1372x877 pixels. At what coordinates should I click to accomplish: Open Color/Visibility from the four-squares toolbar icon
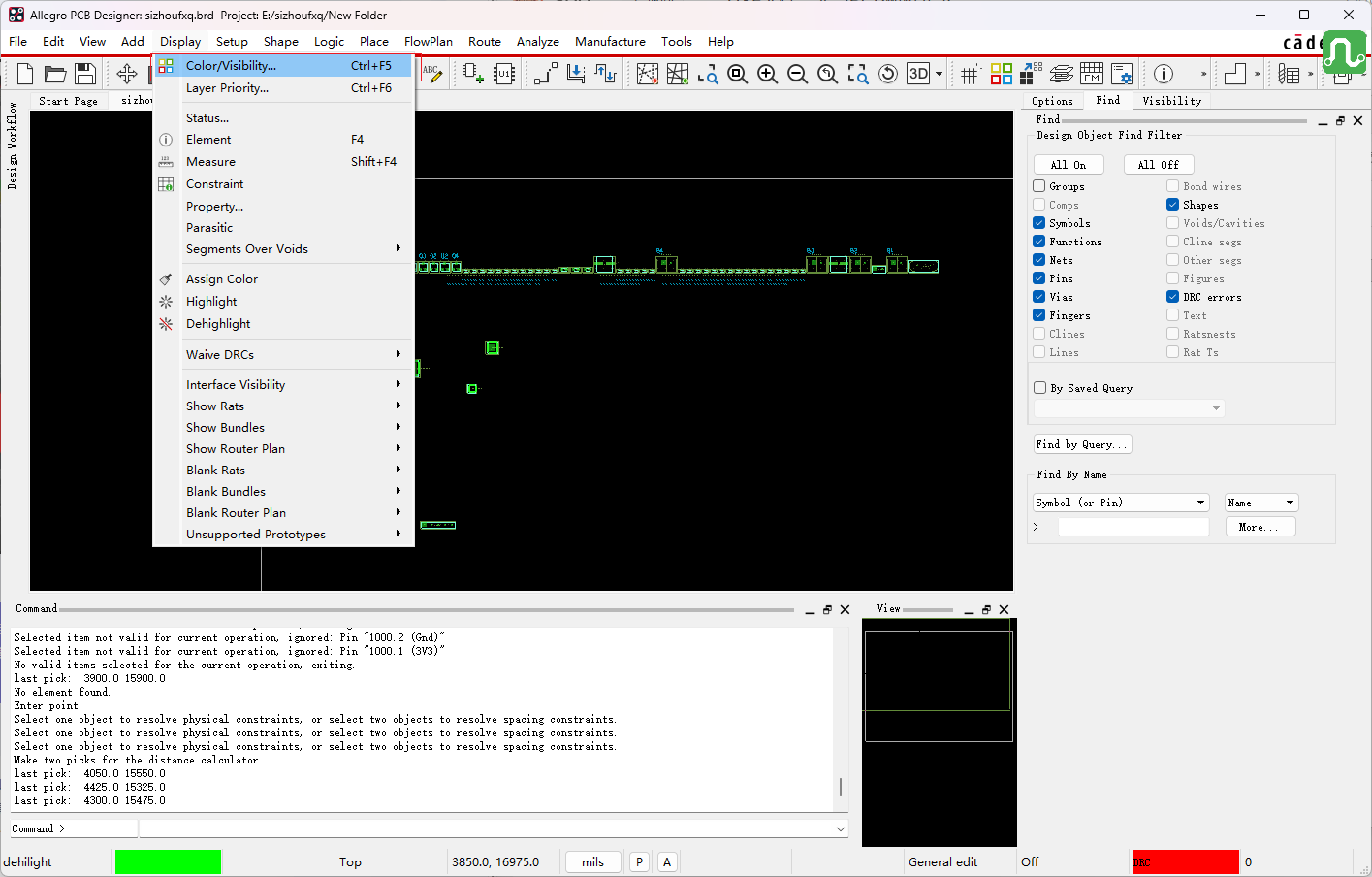coord(1002,74)
